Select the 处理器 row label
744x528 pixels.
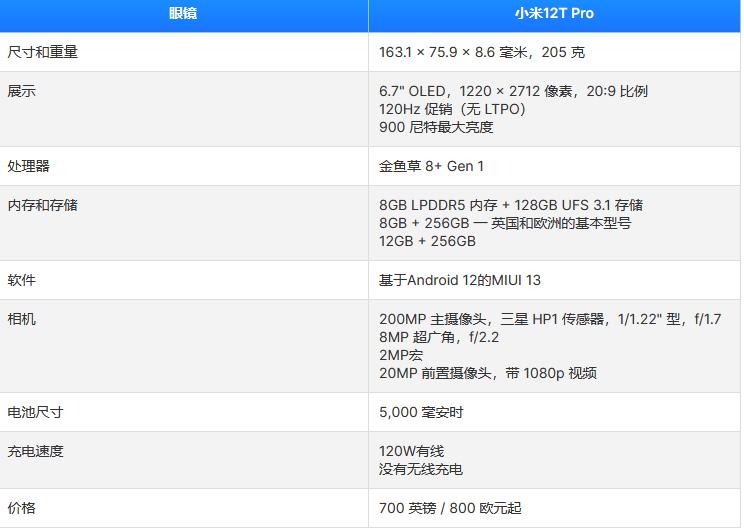click(x=28, y=166)
